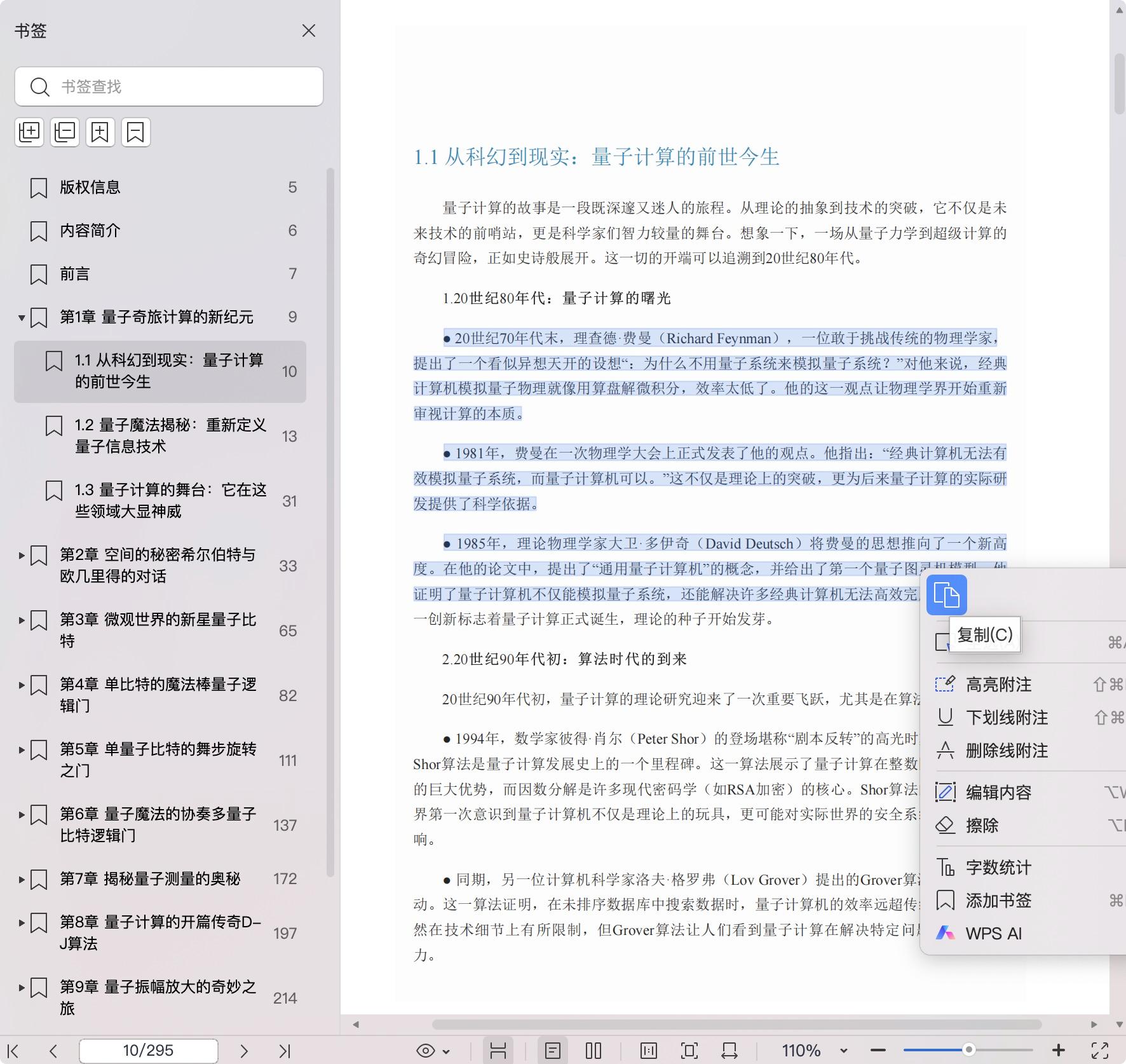1126x1064 pixels.
Task: Open the 110% zoom level dropdown
Action: [x=843, y=1051]
